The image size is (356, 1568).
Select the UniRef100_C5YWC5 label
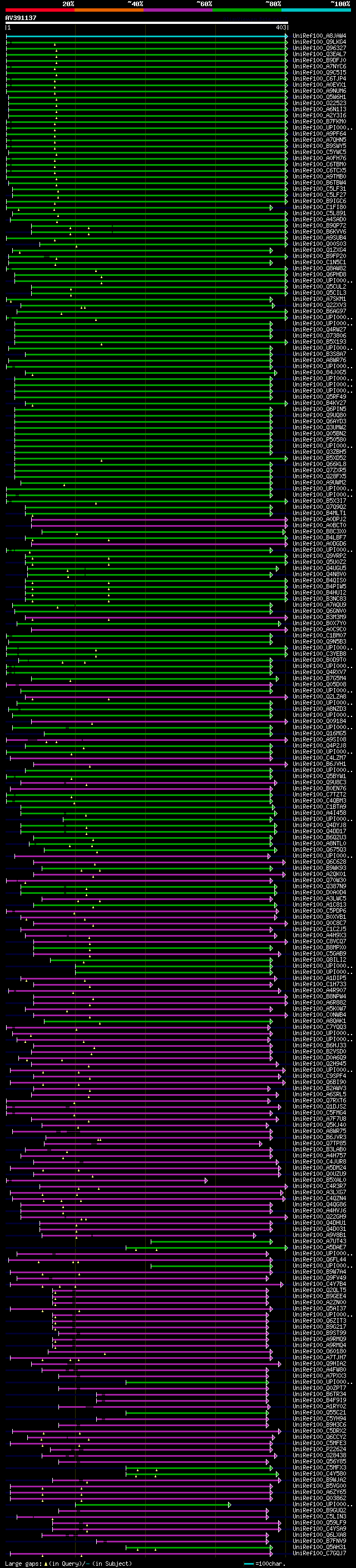[x=319, y=152]
